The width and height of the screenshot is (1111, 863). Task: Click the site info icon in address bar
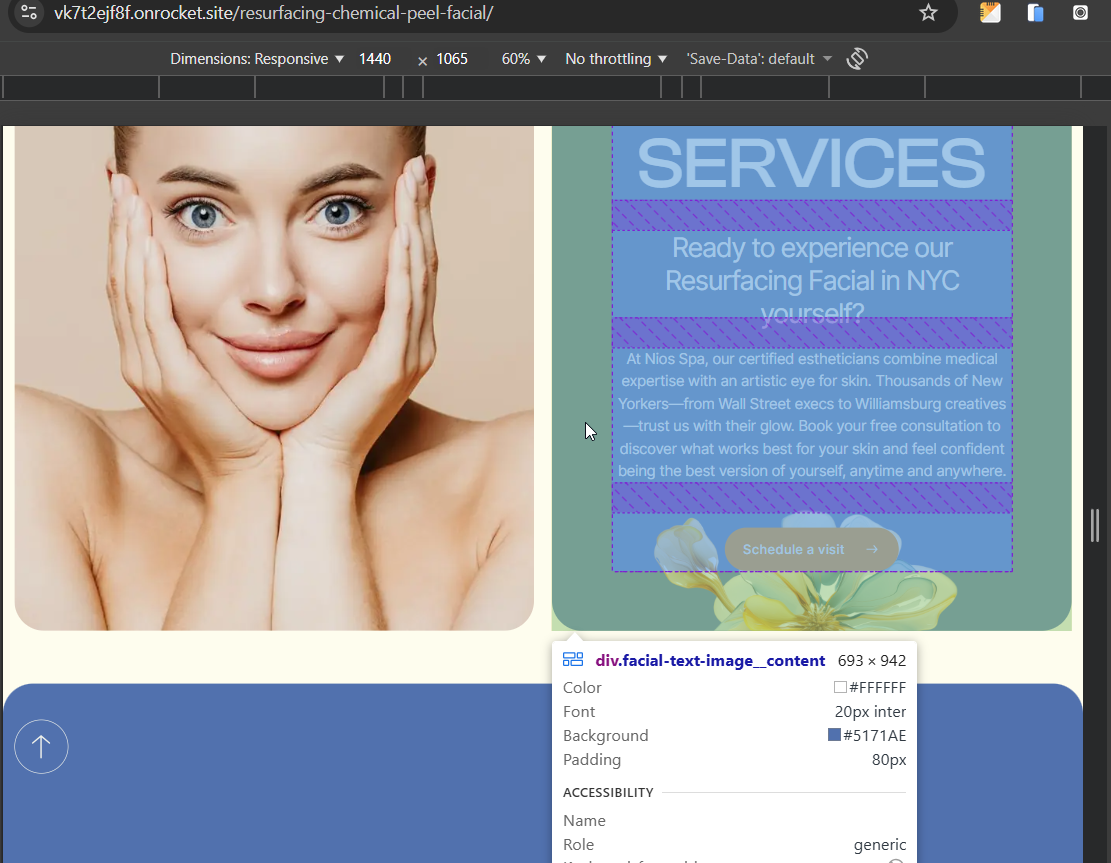point(29,12)
